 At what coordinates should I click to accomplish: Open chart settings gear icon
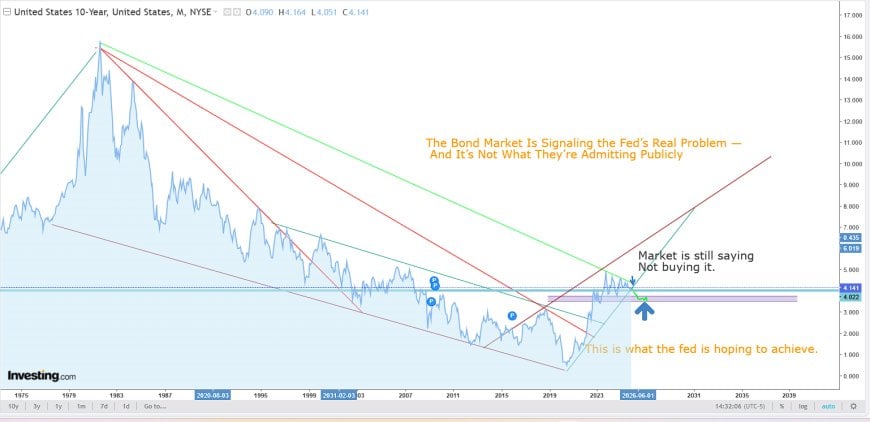point(853,406)
